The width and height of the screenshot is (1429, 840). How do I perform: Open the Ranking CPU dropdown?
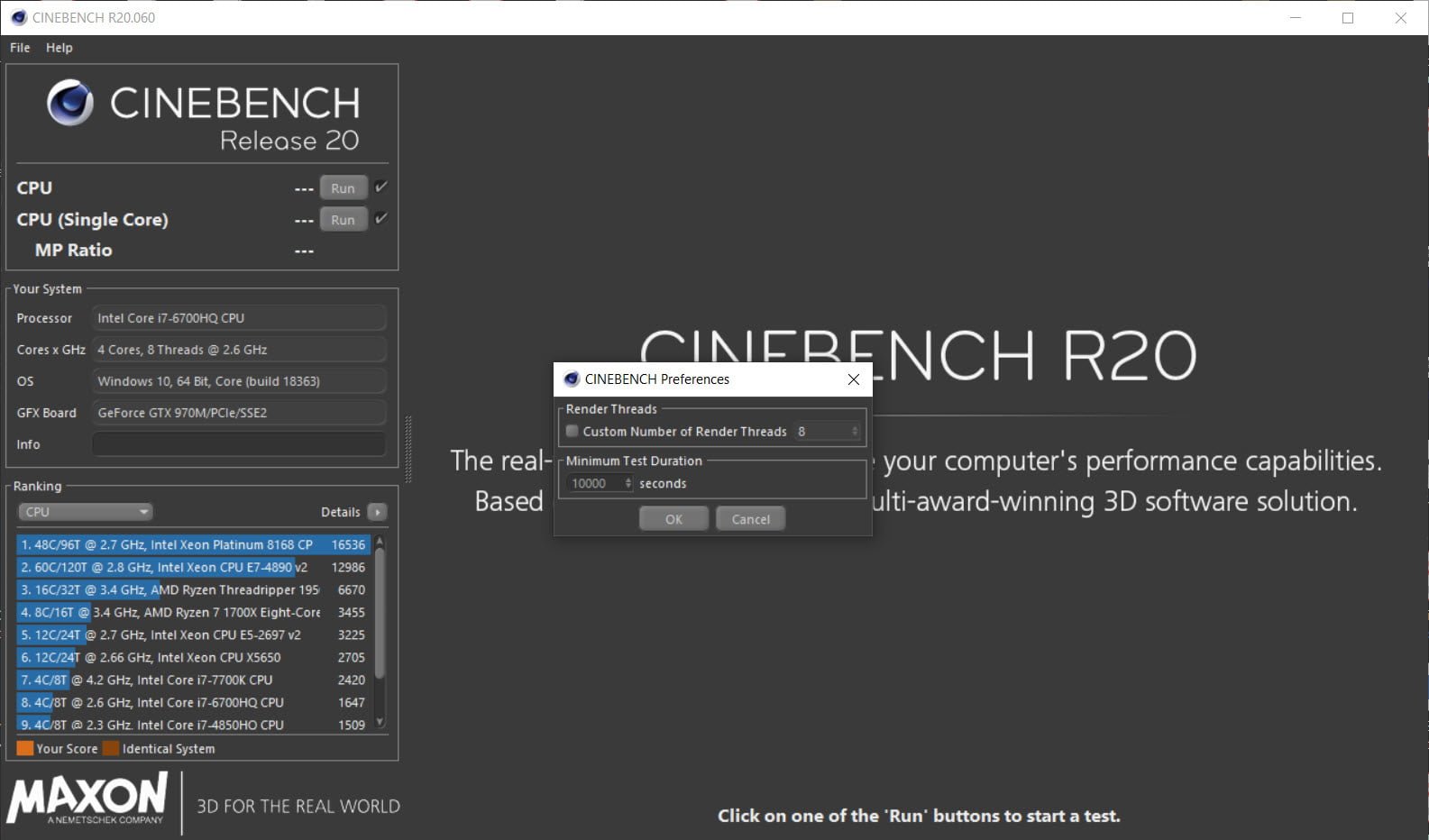point(85,512)
